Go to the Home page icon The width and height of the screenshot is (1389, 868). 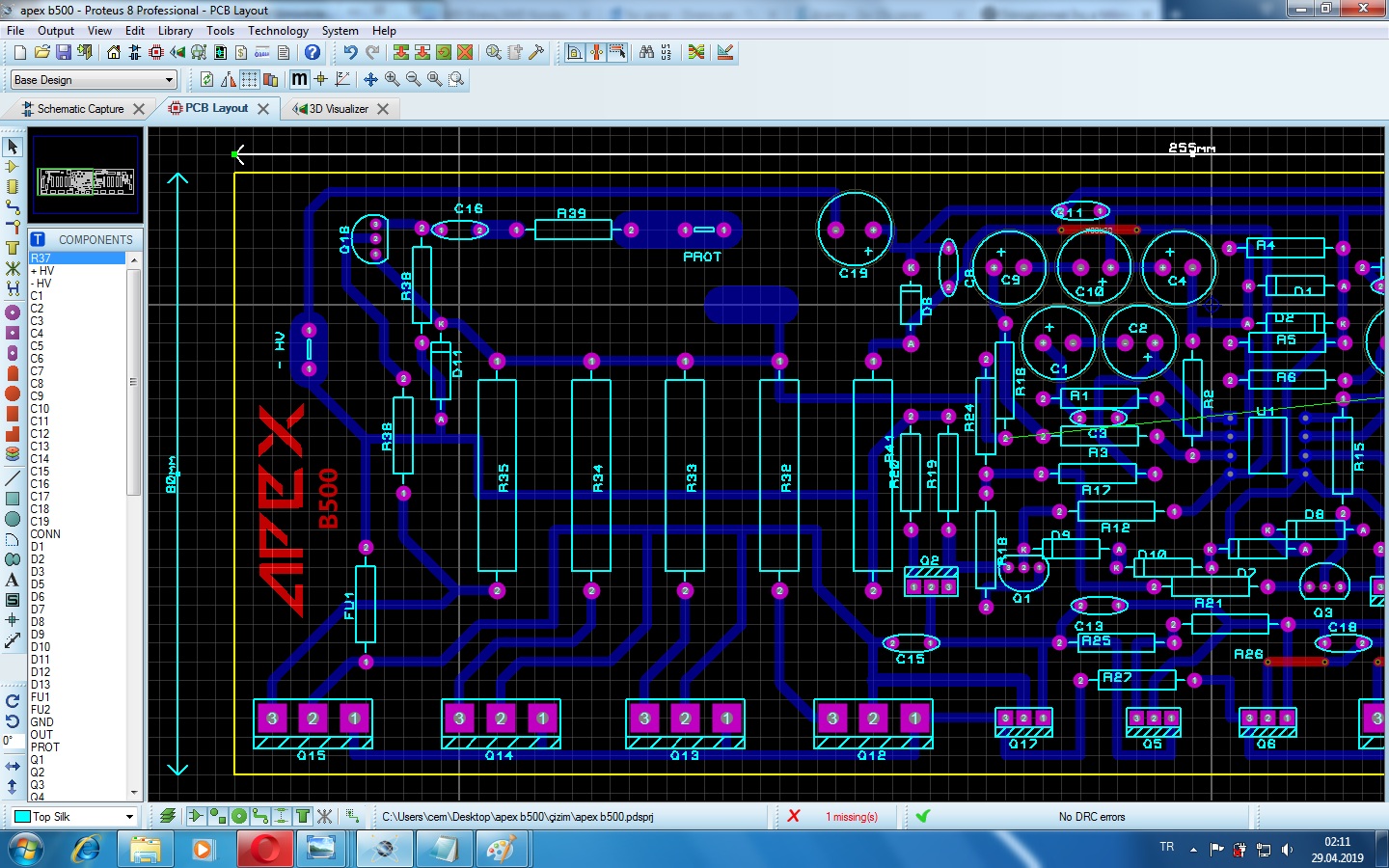click(x=114, y=52)
